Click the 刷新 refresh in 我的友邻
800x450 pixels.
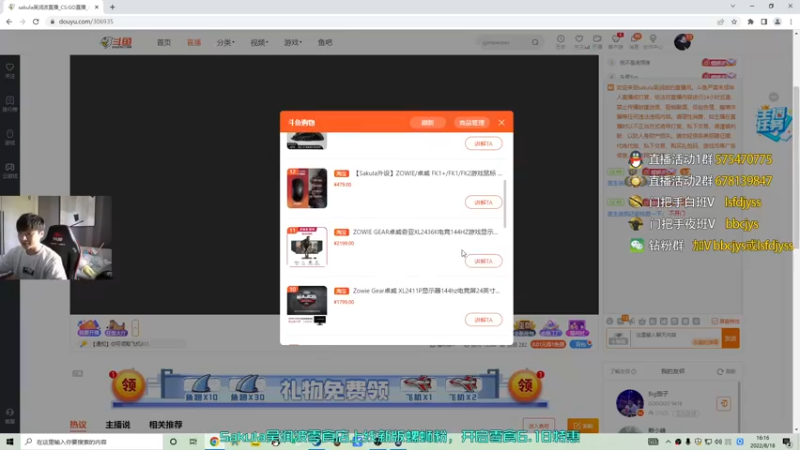pyautogui.click(x=726, y=371)
